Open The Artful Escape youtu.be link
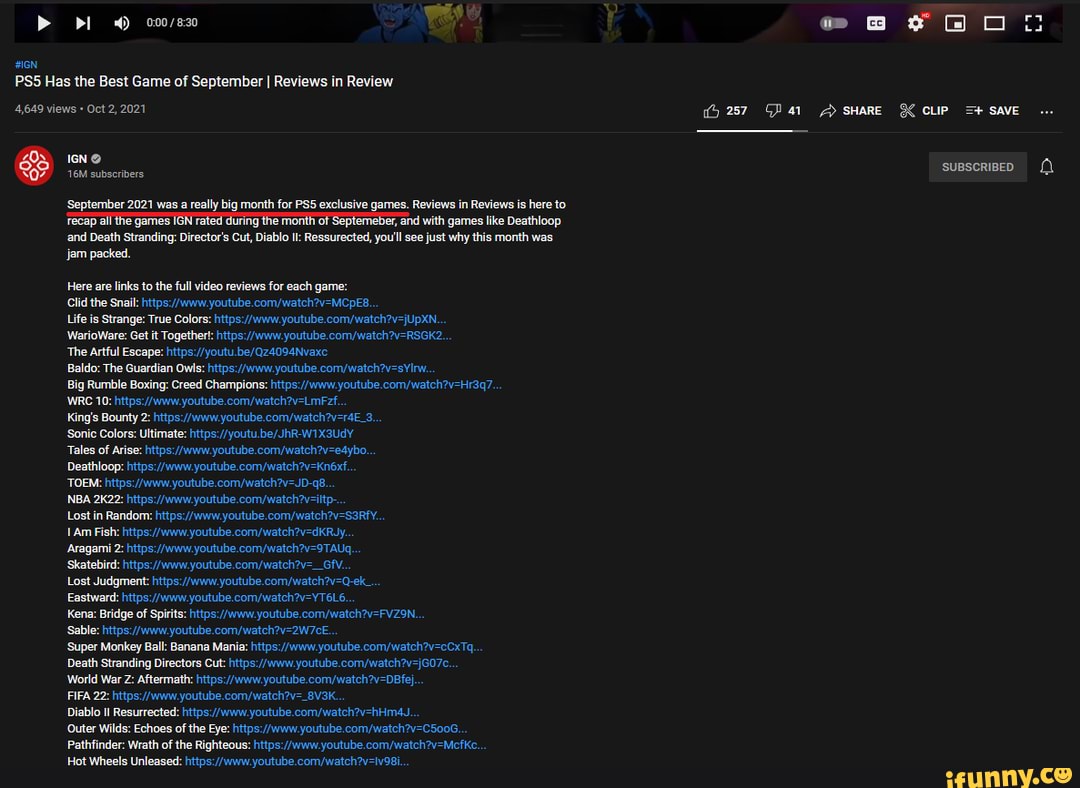Screen dimensions: 1080x788 [247, 352]
